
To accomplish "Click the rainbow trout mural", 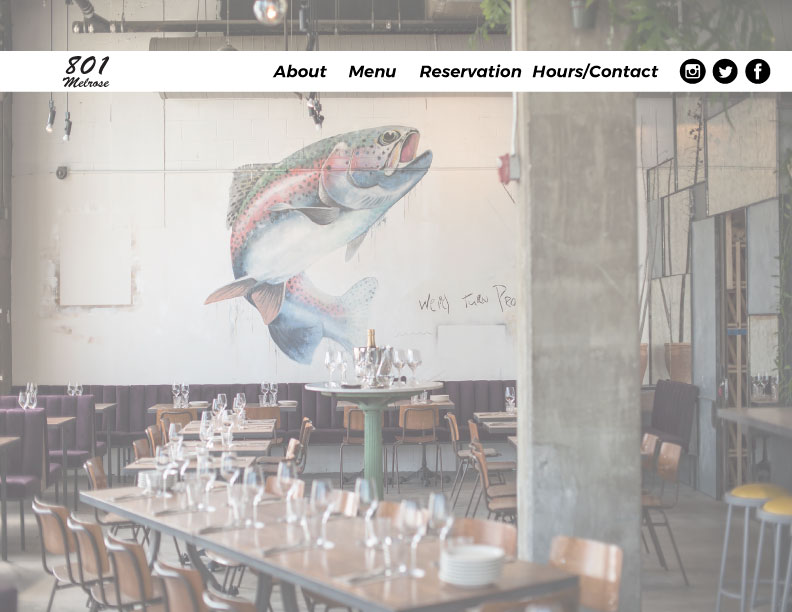I will [318, 240].
